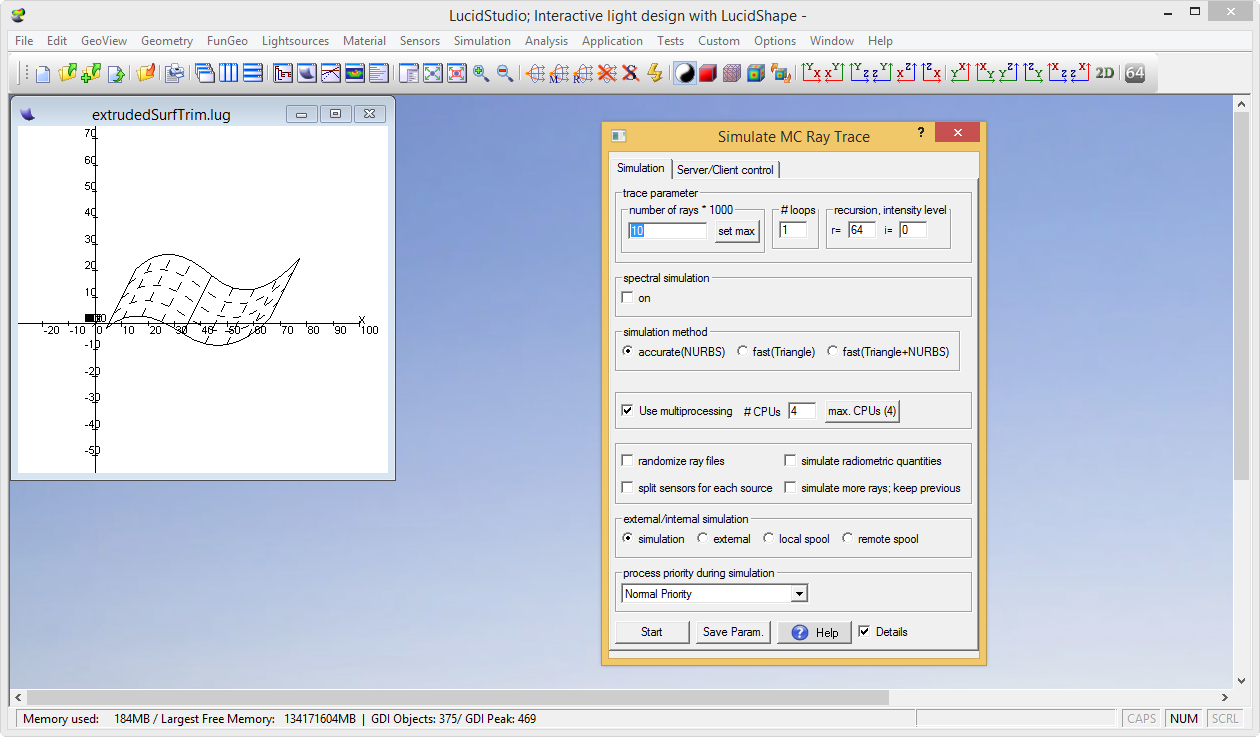
Task: Check the randomize ray files option
Action: (628, 461)
